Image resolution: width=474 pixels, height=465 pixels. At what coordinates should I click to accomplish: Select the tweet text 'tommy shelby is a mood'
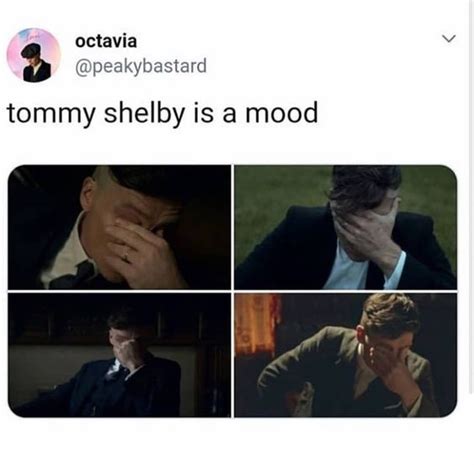tap(162, 113)
